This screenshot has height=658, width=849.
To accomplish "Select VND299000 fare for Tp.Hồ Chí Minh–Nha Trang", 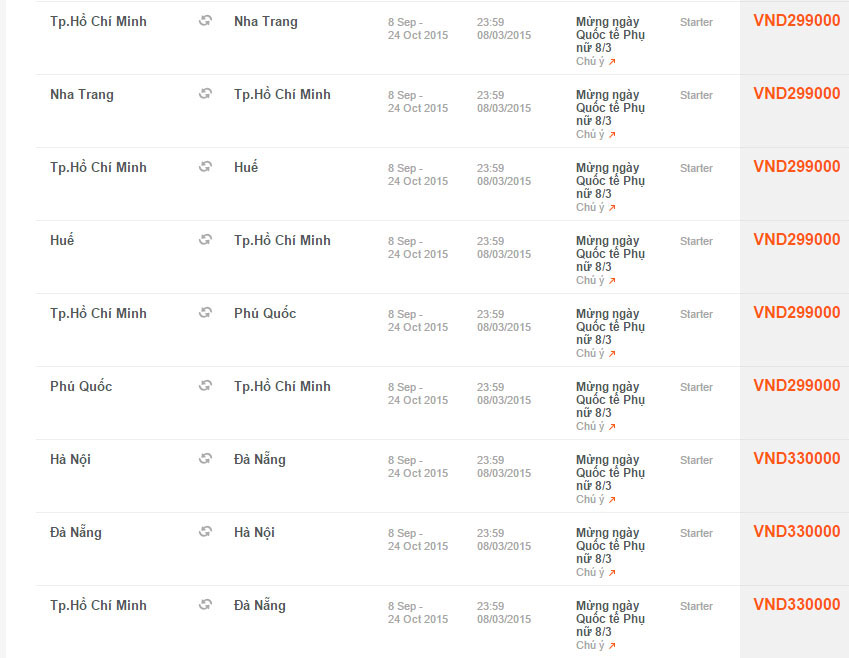I will click(x=796, y=21).
